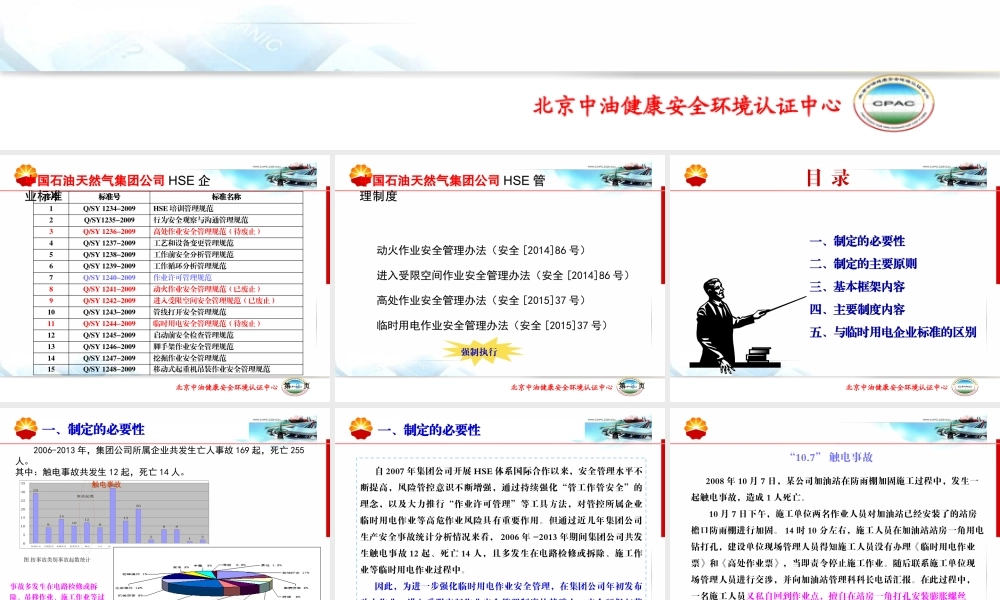The image size is (1000, 600).
Task: Click the 触电事故 bar chart
Action: (x=114, y=514)
